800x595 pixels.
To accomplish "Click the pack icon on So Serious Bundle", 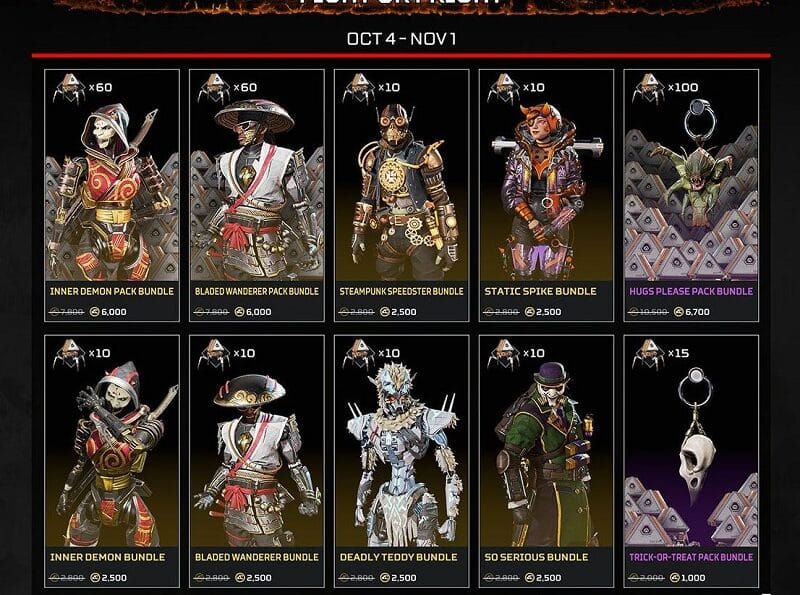I will (504, 354).
